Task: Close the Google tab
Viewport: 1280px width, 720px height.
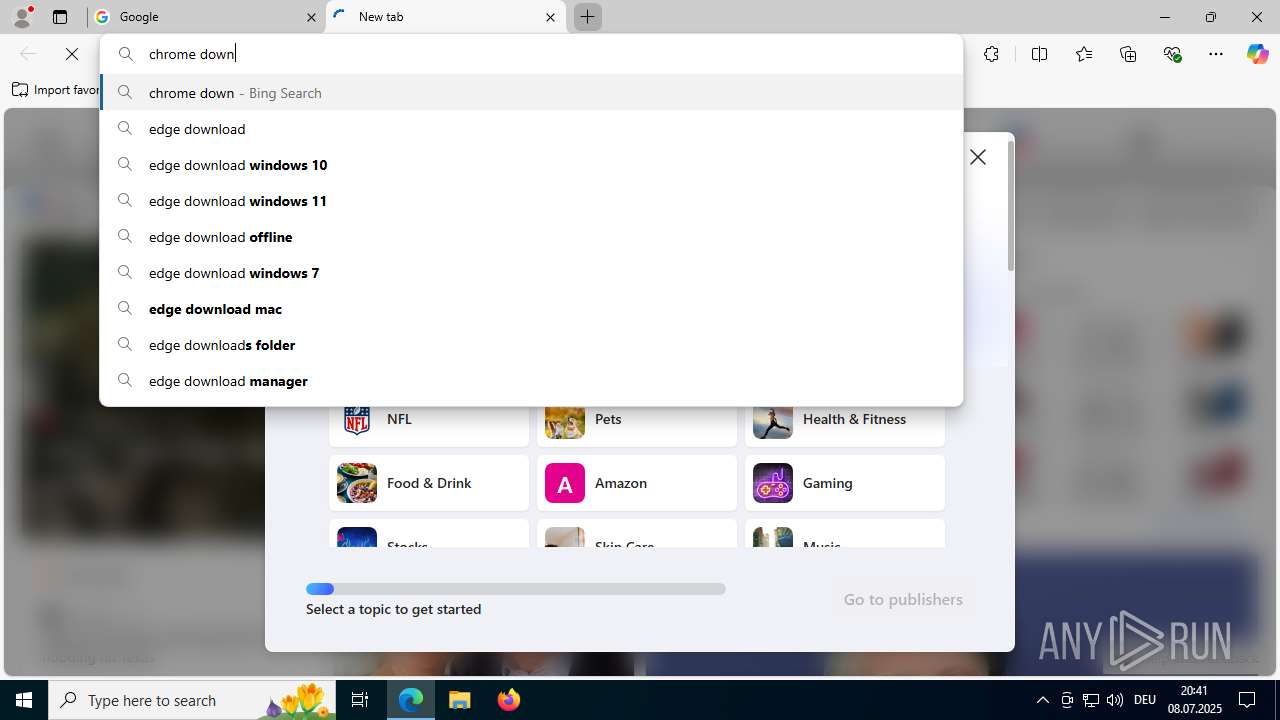Action: pyautogui.click(x=311, y=17)
